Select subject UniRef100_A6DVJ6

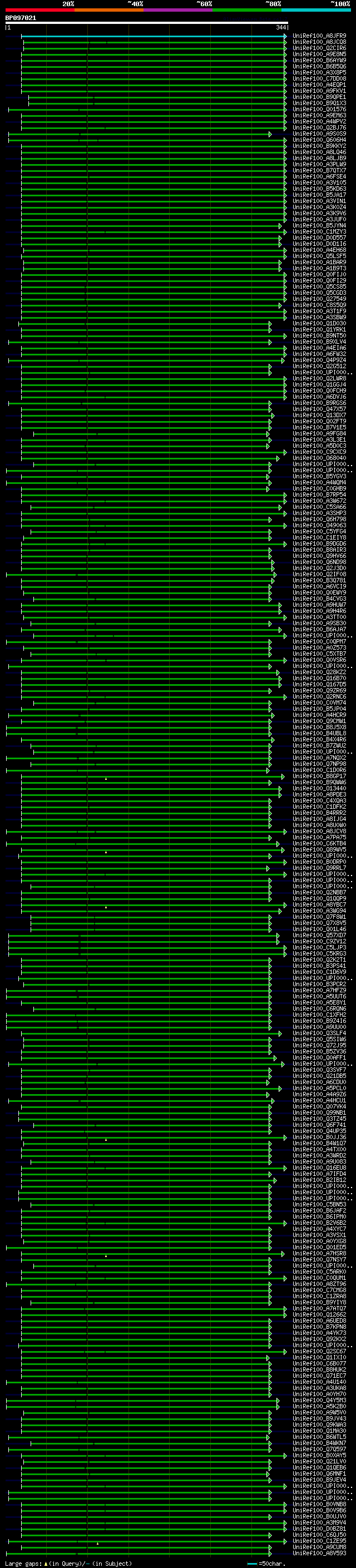coord(319,397)
